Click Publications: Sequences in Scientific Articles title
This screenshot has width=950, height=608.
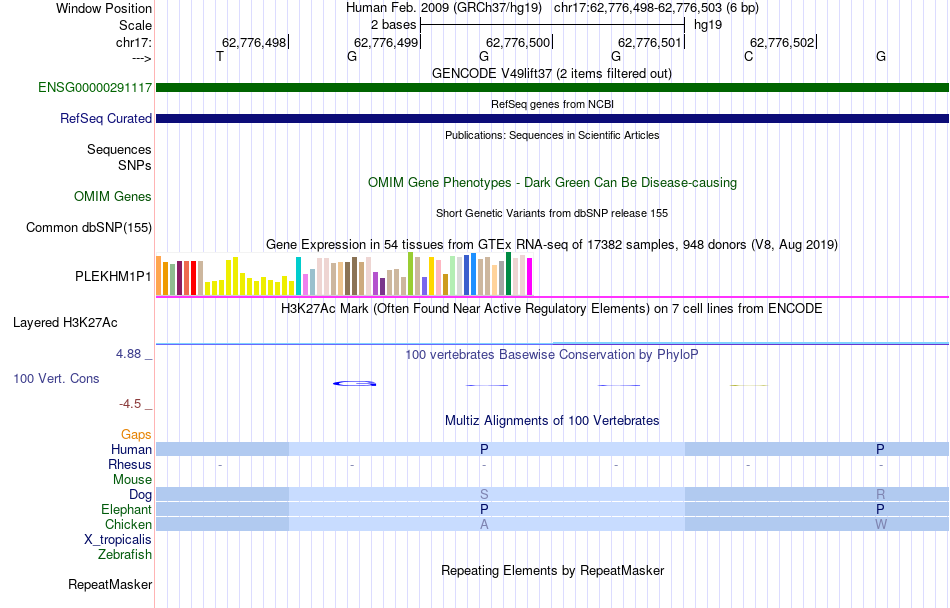[552, 135]
